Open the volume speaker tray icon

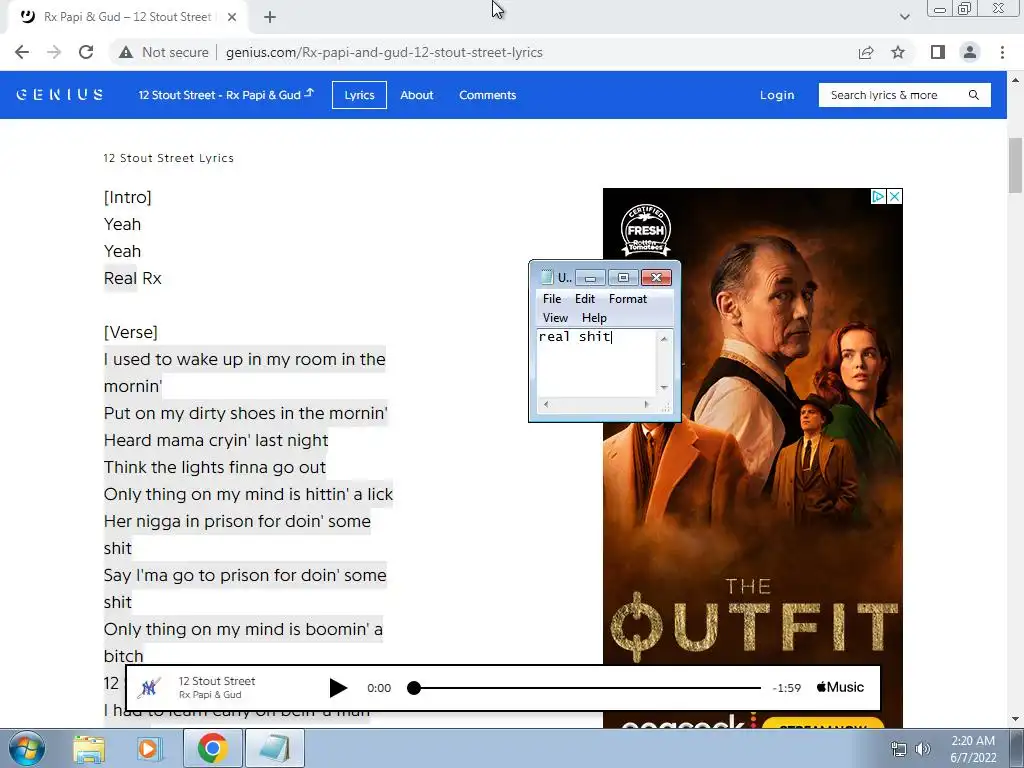(x=923, y=749)
